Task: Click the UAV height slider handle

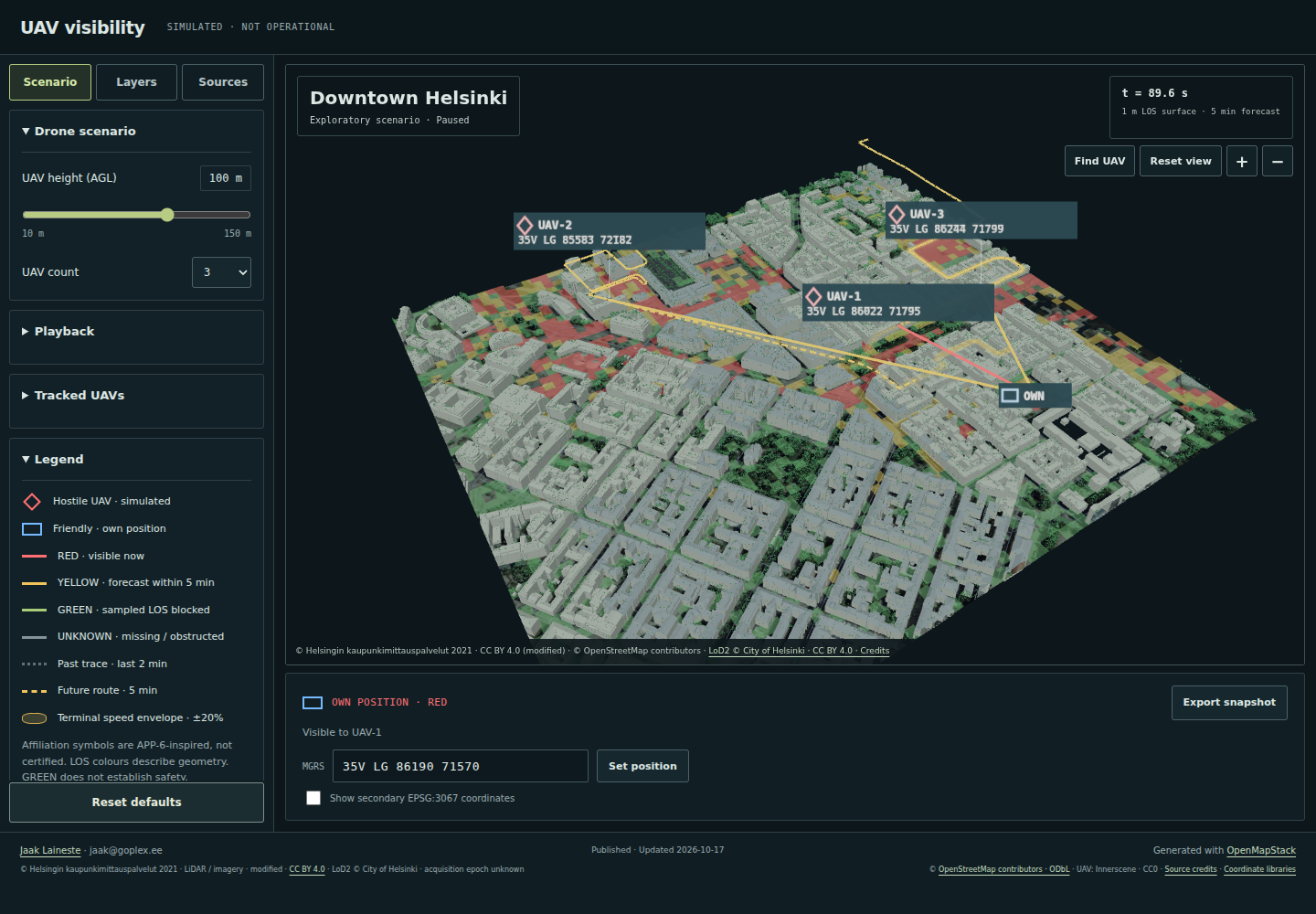Action: pos(167,215)
